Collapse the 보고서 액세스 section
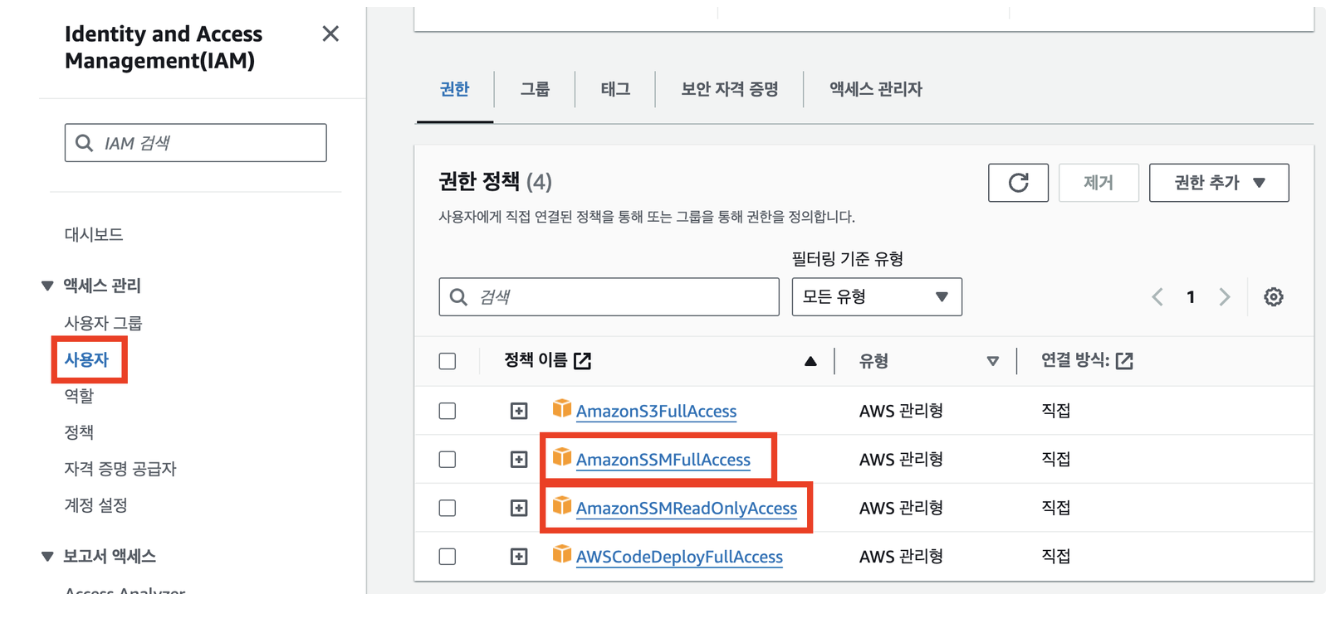Screen dimensions: 1344x624 click(x=47, y=557)
